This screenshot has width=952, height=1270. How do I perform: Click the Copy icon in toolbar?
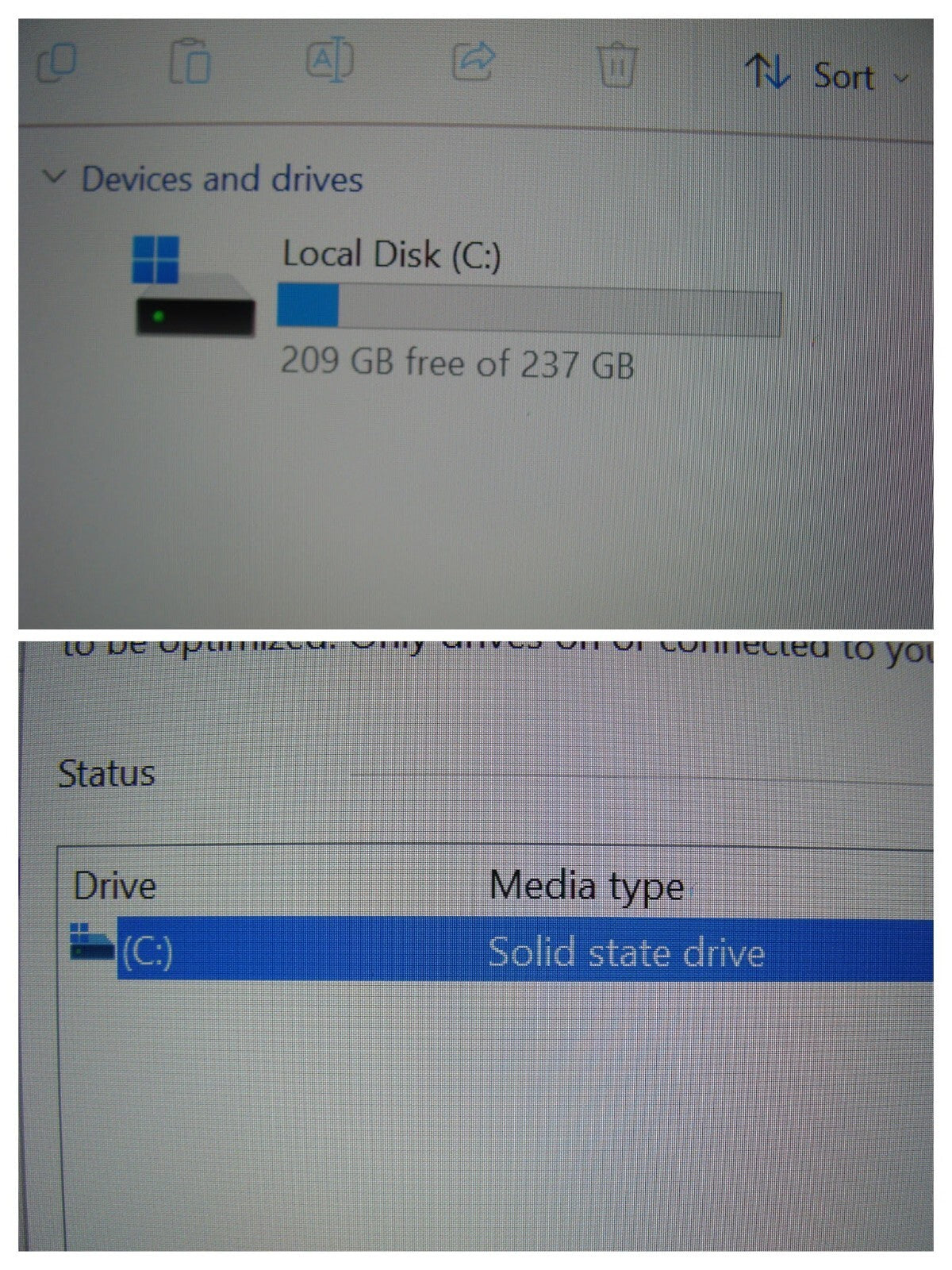pyautogui.click(x=56, y=63)
